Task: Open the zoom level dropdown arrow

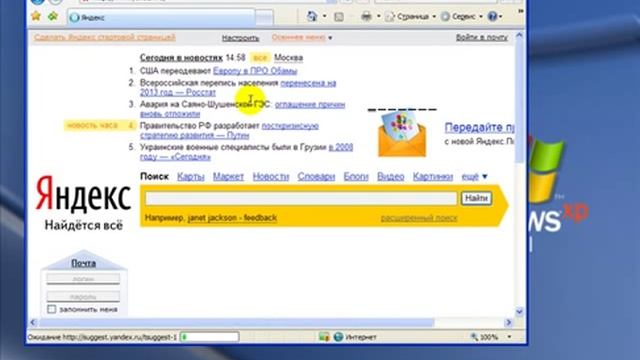Action: click(509, 337)
